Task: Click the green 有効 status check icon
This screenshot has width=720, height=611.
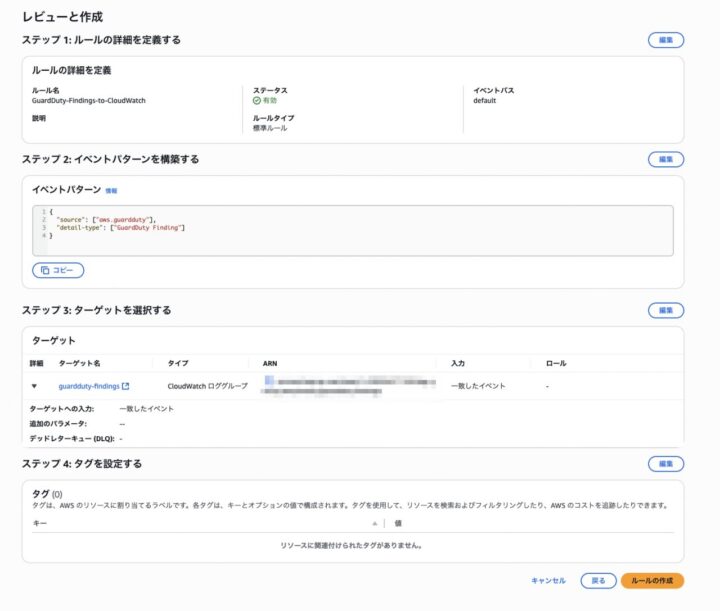Action: click(x=256, y=101)
